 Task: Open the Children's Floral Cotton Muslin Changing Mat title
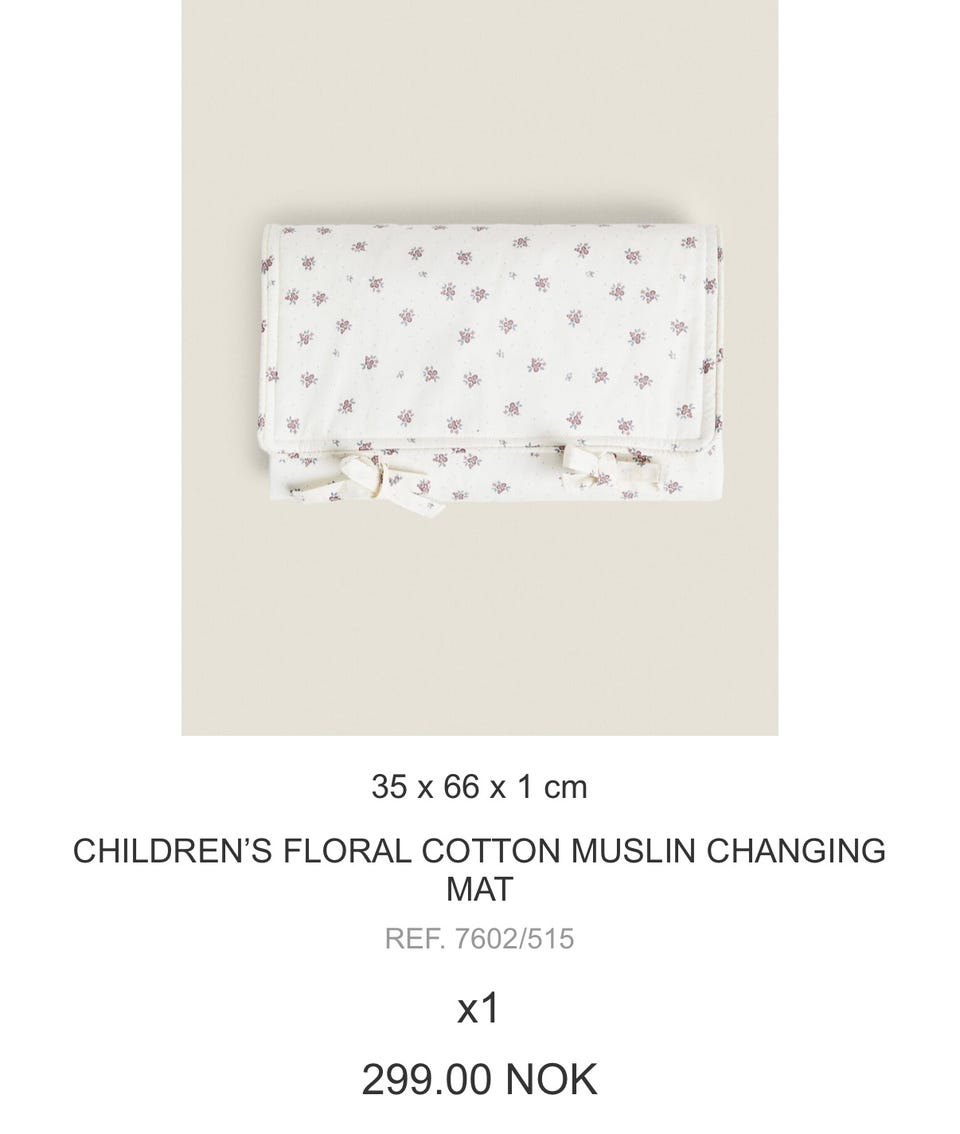[480, 869]
